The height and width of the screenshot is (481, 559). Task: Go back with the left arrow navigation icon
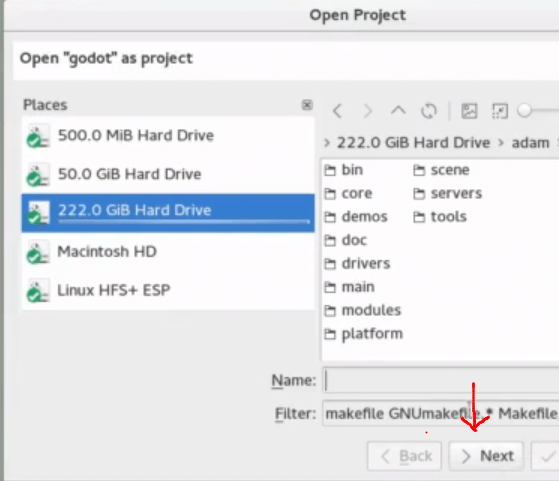click(x=337, y=111)
